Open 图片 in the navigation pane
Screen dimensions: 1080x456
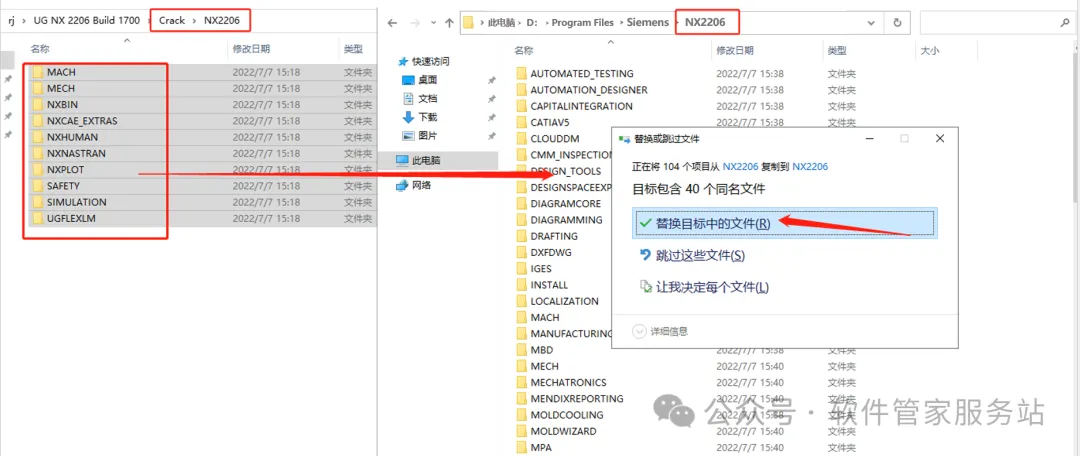click(x=420, y=136)
